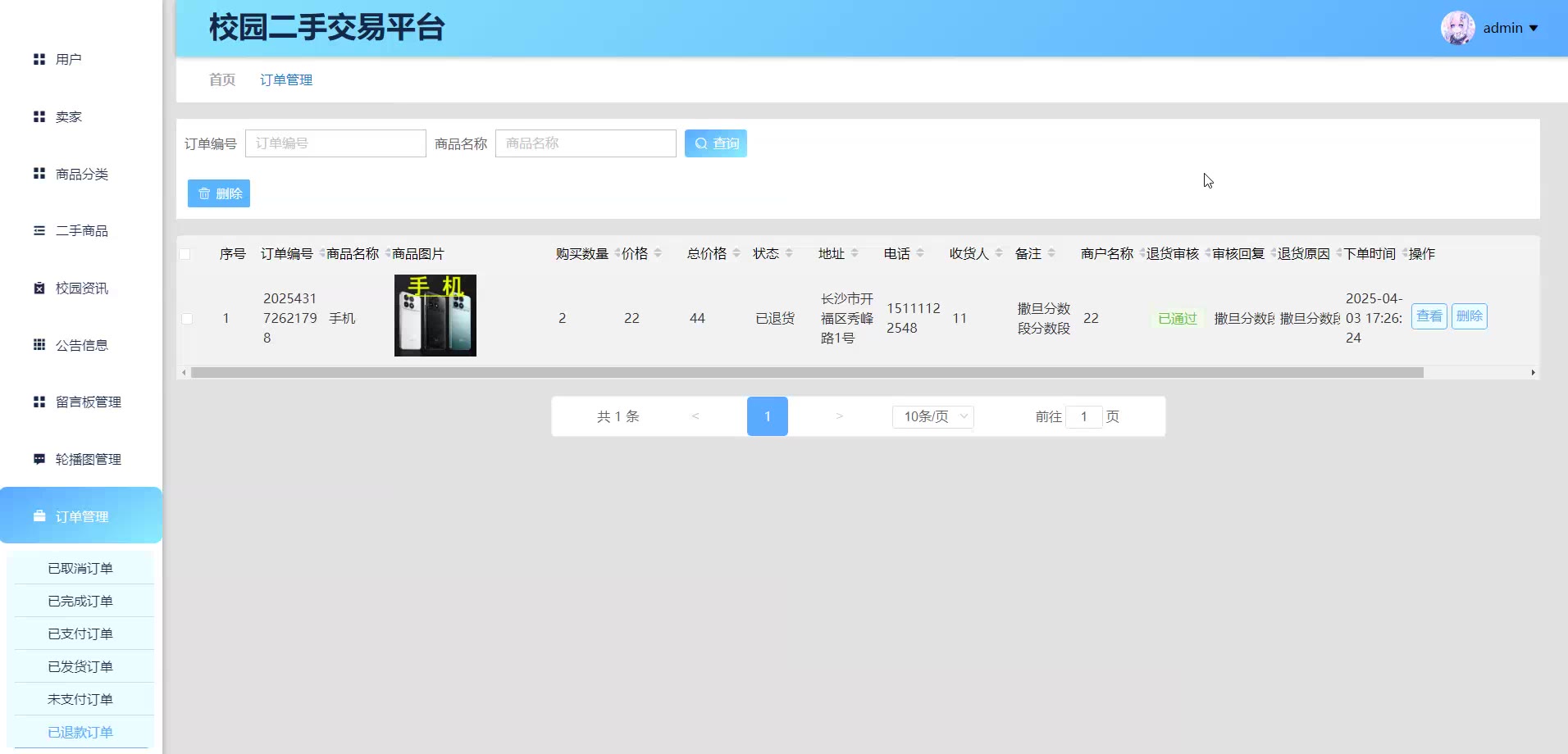Sort by the 商户名称 column arrows

1142,253
